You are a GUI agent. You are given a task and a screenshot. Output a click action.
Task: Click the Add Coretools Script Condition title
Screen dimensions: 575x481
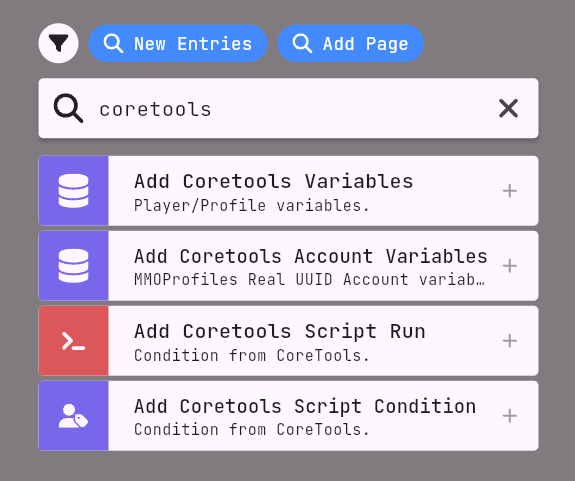305,406
